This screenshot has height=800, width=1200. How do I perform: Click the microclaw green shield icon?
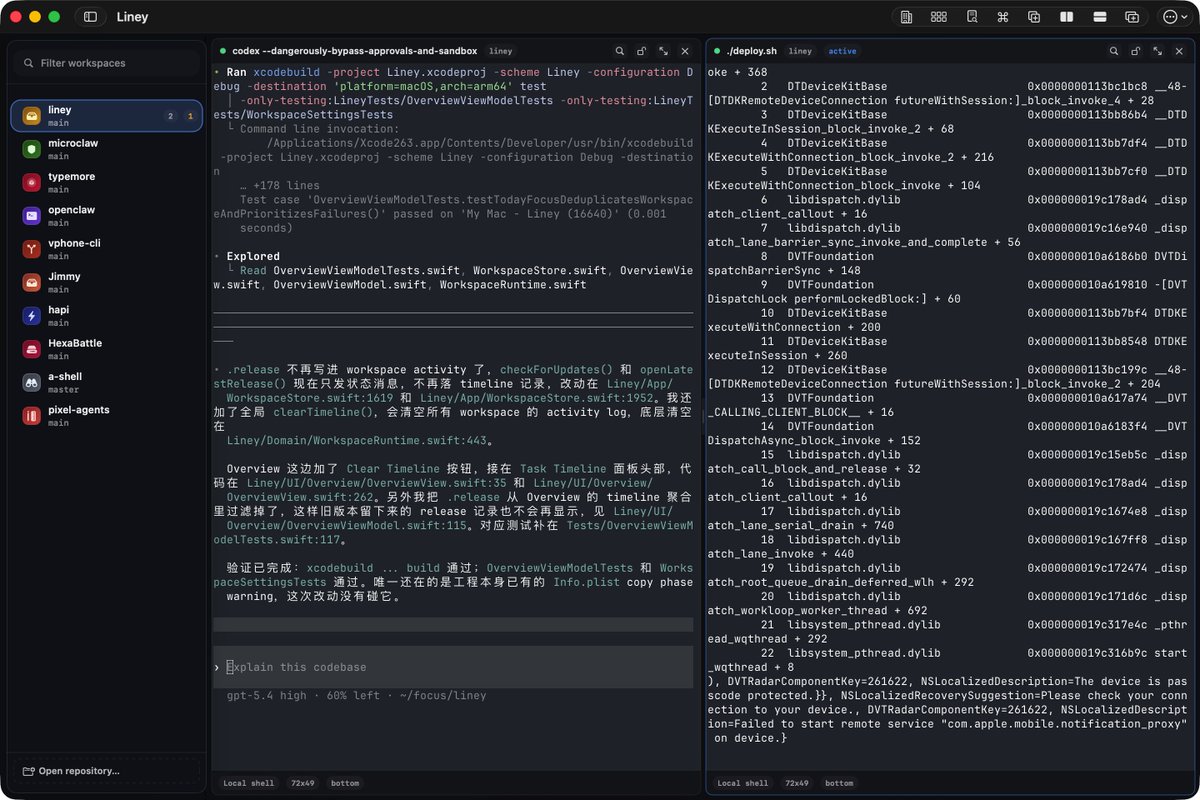pyautogui.click(x=32, y=149)
